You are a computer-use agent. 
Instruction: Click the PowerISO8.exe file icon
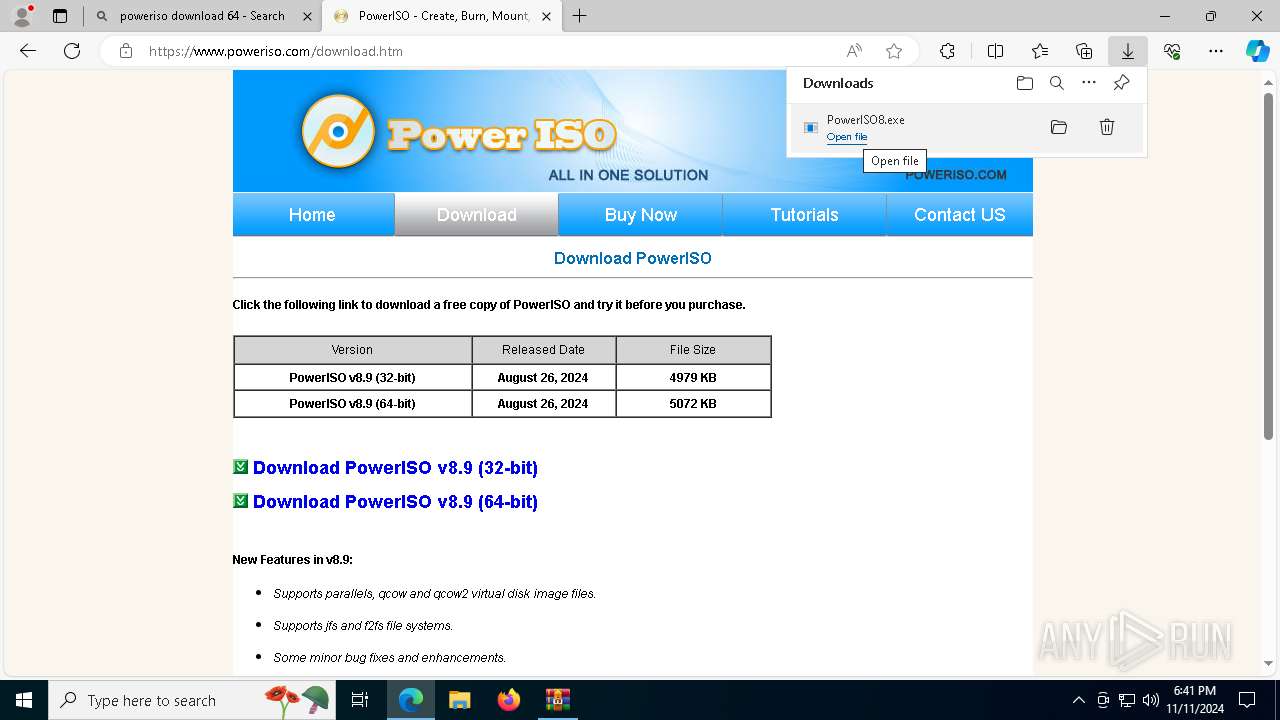pyautogui.click(x=811, y=127)
